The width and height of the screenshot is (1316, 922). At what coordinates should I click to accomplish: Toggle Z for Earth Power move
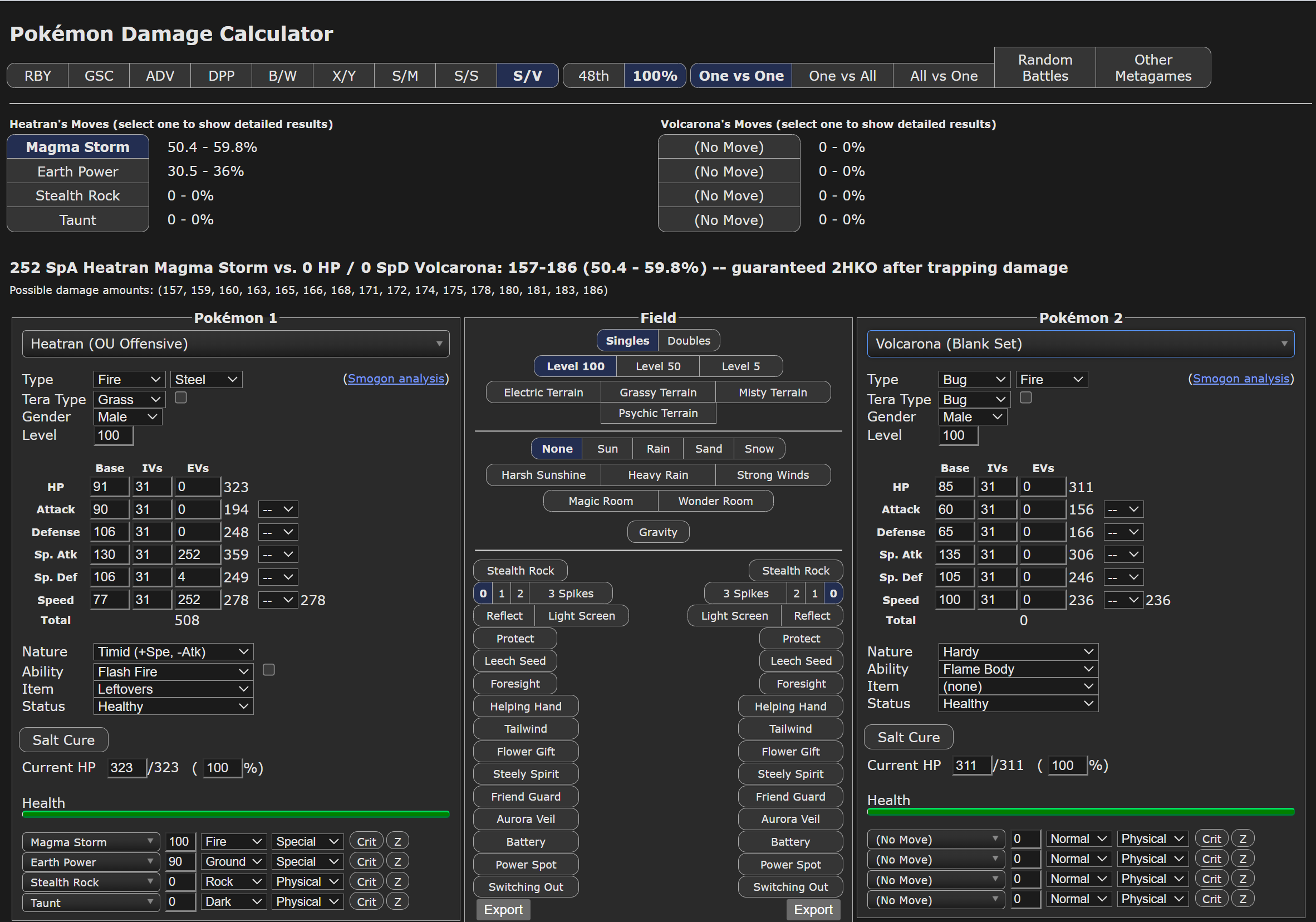[x=397, y=861]
